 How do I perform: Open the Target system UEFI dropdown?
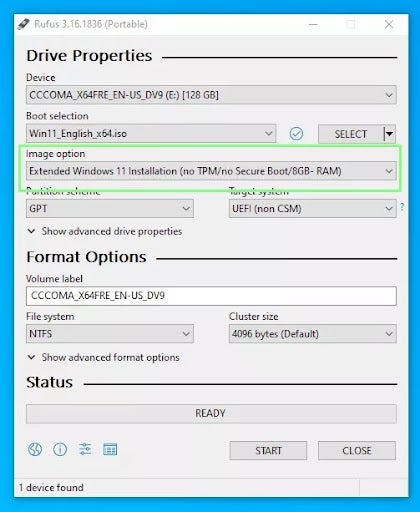[312, 209]
